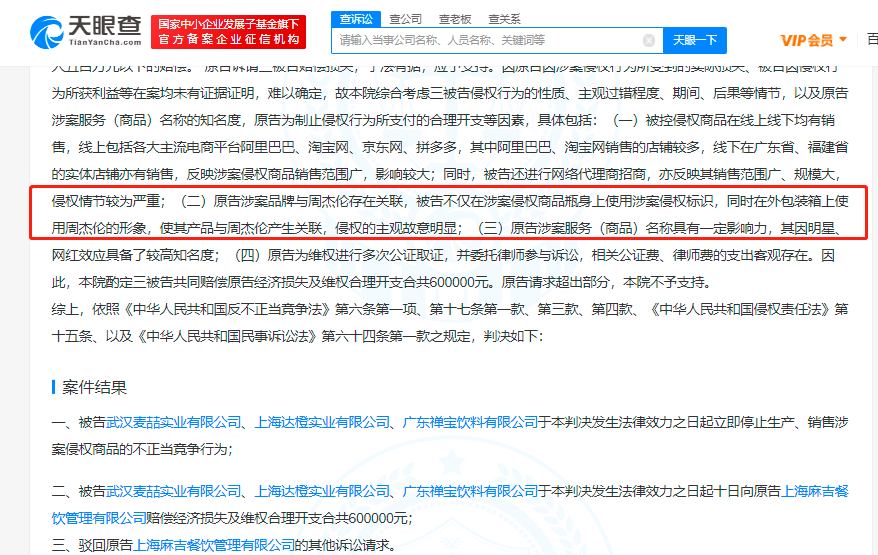Click the 天眼一下 search button
Viewport: 878px width, 555px height.
(x=695, y=40)
